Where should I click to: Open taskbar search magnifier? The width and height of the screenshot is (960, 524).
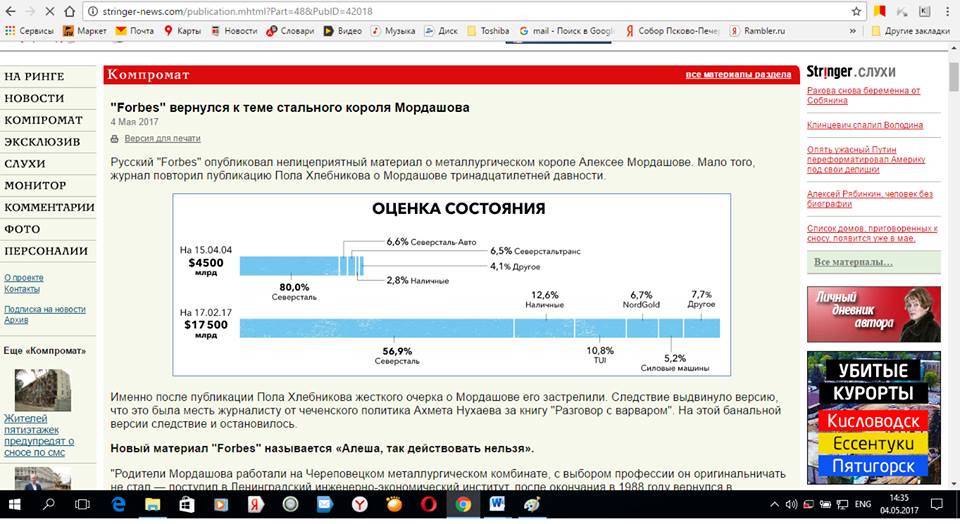48,504
